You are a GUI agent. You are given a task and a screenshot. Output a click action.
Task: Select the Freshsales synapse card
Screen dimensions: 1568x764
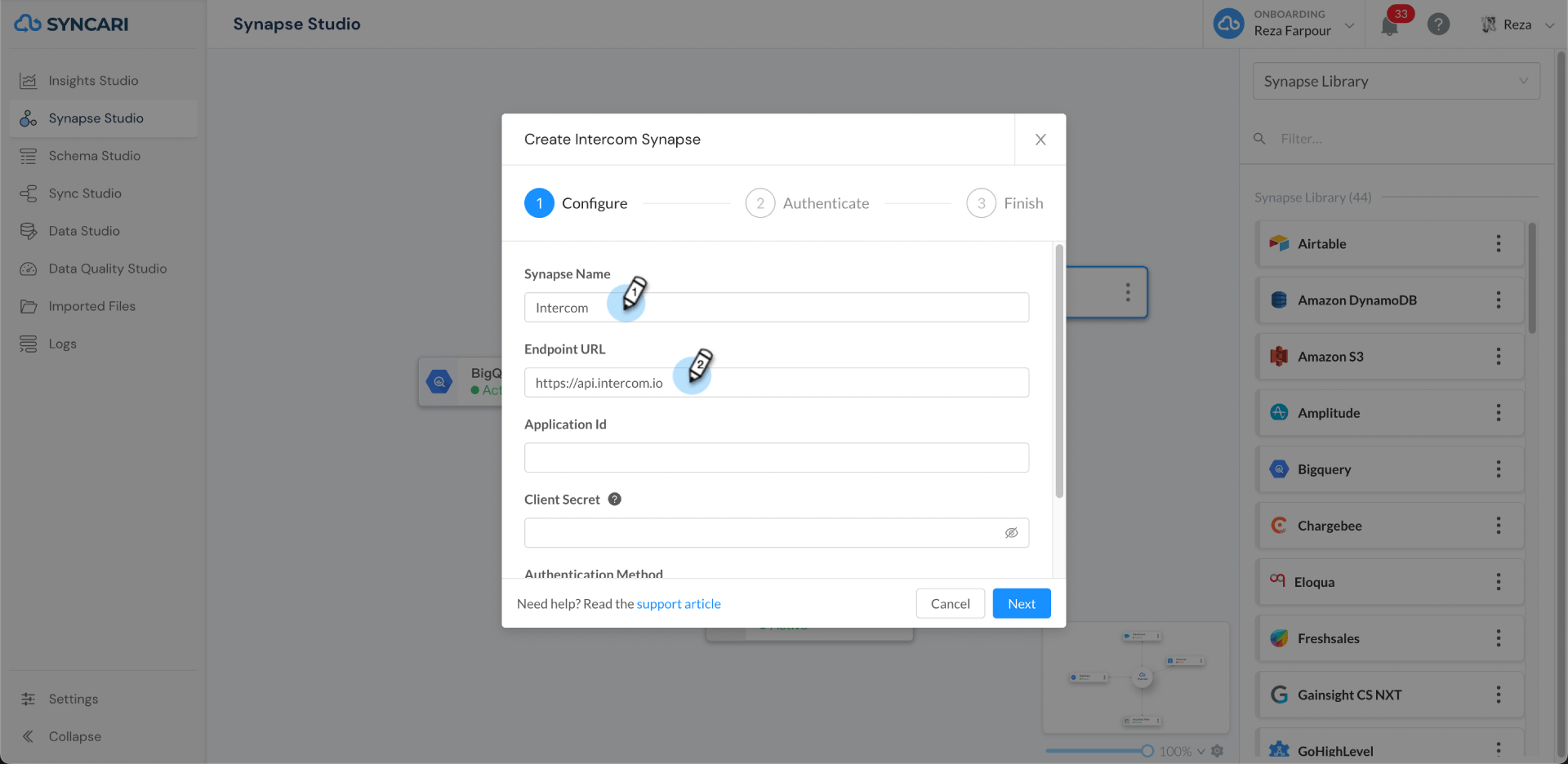(1390, 637)
